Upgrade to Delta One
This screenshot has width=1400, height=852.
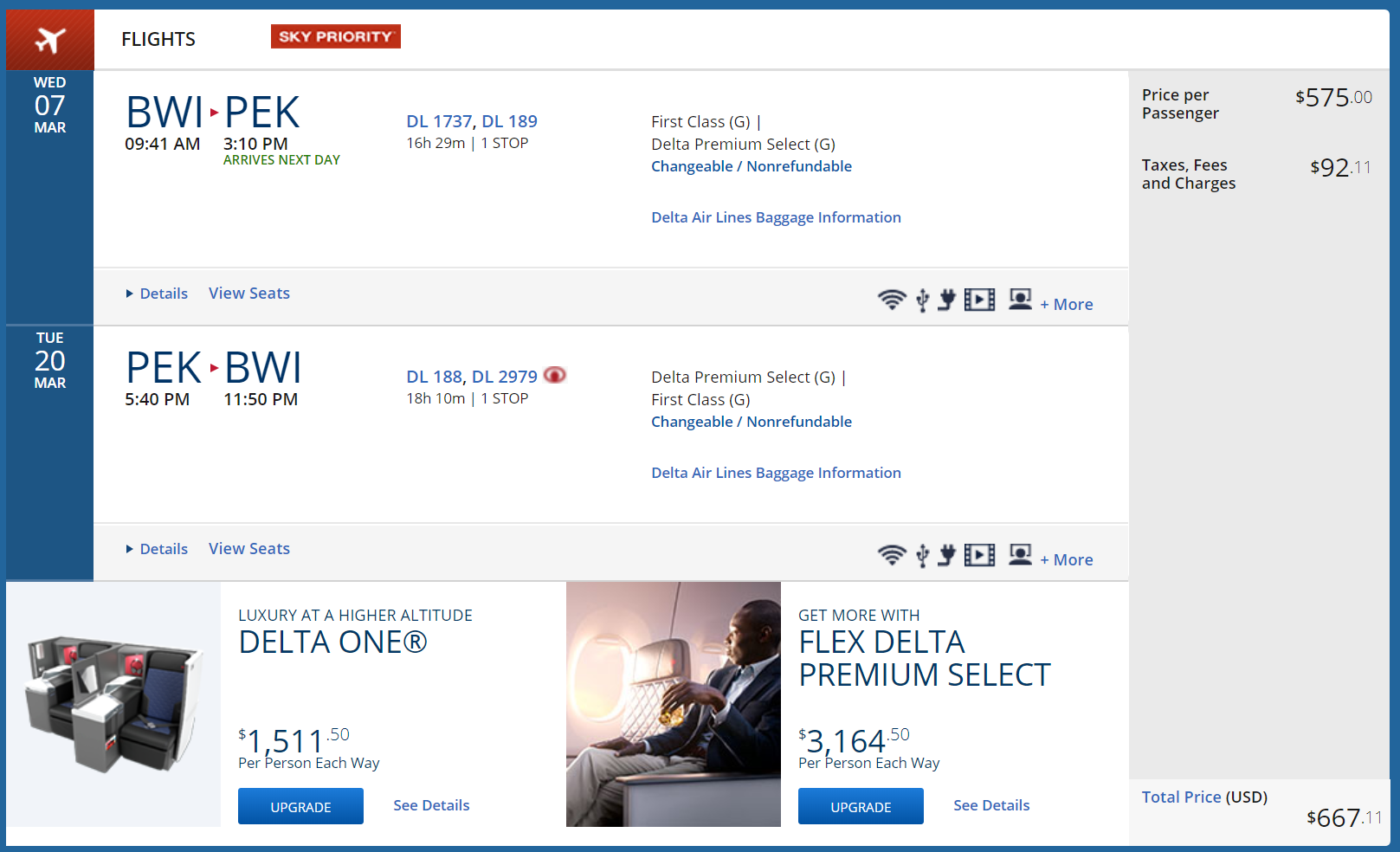pos(300,806)
